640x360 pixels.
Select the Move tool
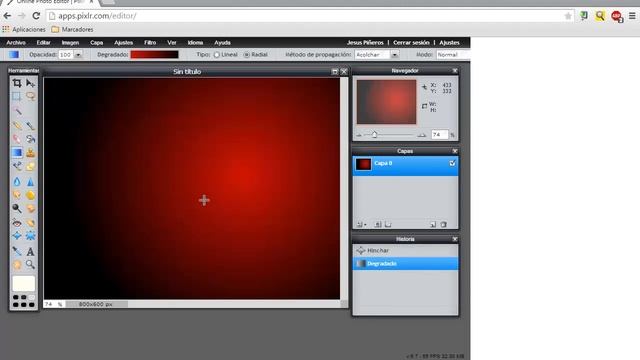point(31,83)
